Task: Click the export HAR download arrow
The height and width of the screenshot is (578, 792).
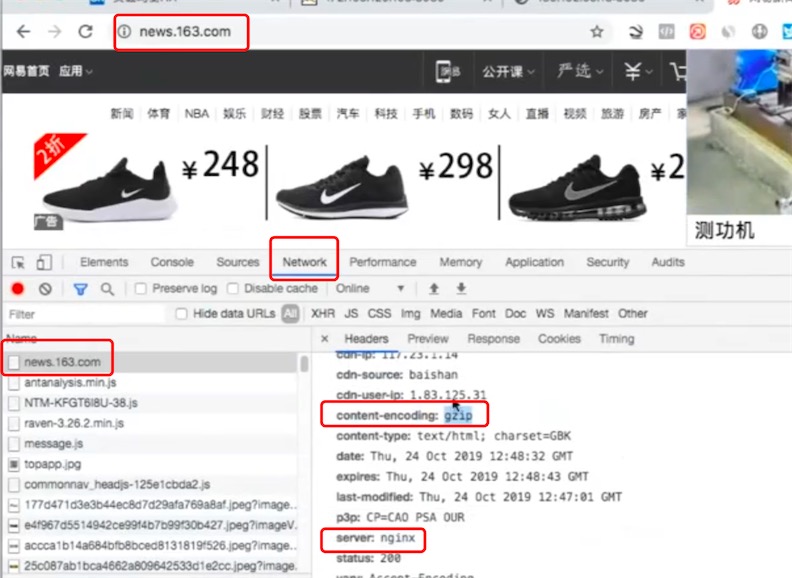Action: pos(461,288)
